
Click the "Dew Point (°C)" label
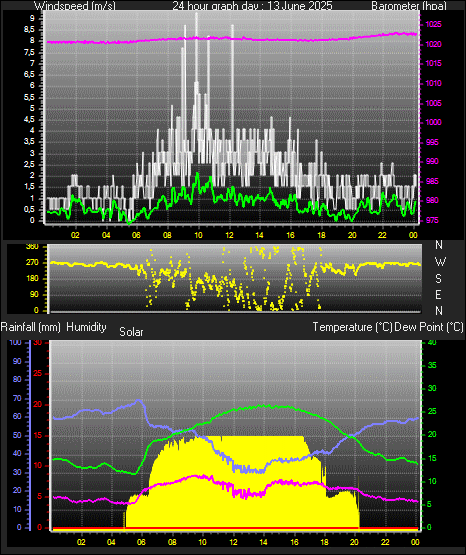(x=429, y=327)
